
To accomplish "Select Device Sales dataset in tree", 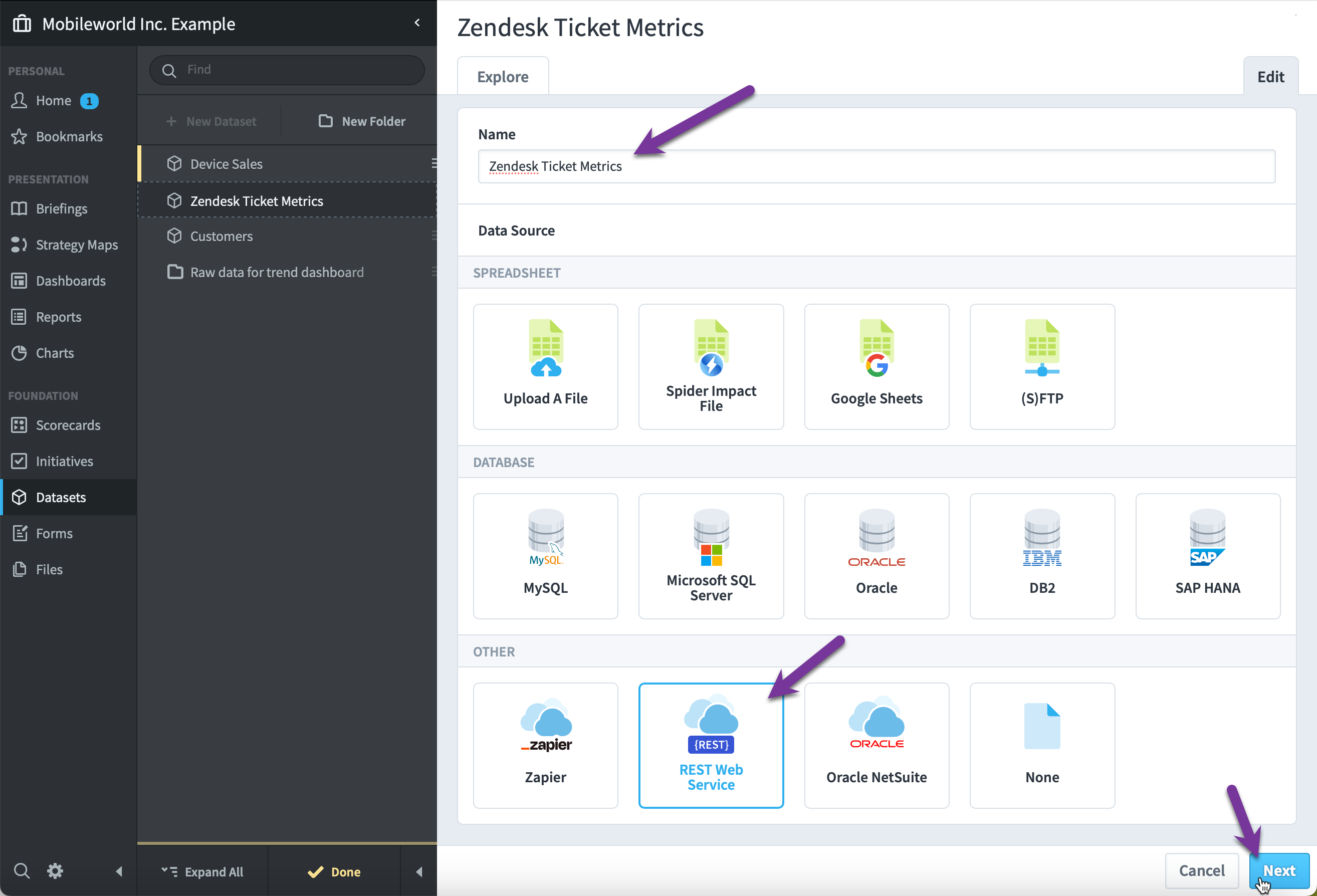I will pos(287,164).
